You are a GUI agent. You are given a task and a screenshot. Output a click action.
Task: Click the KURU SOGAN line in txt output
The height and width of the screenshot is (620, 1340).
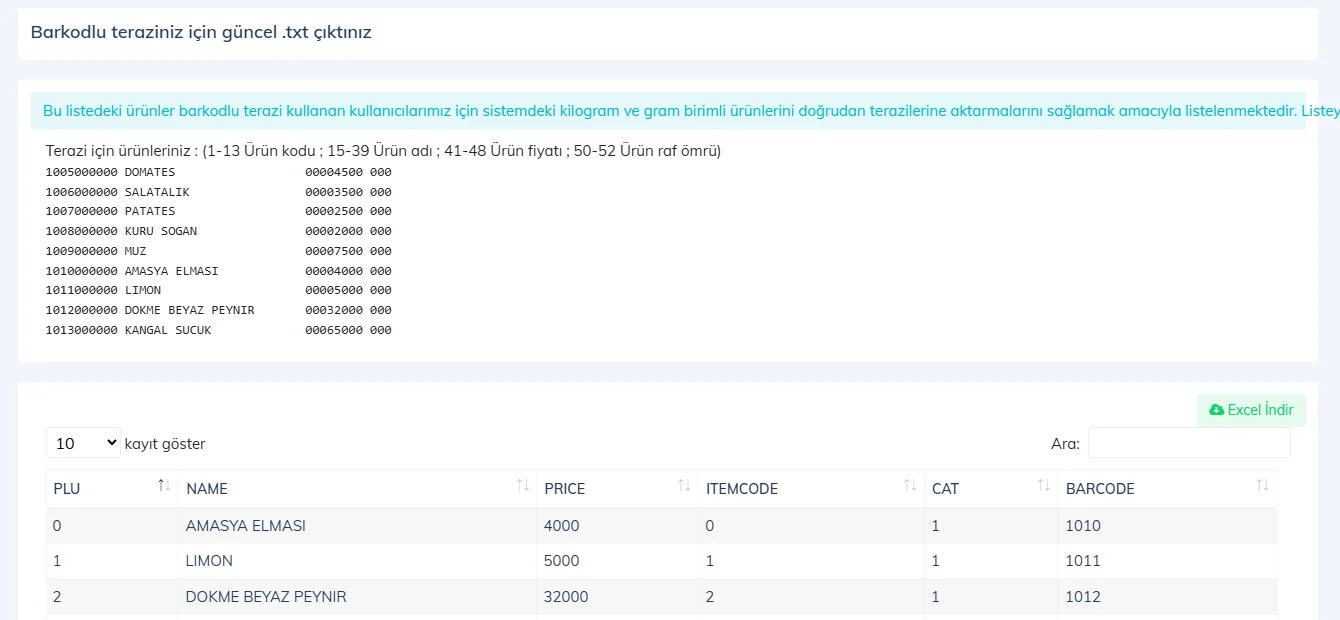pyautogui.click(x=219, y=231)
